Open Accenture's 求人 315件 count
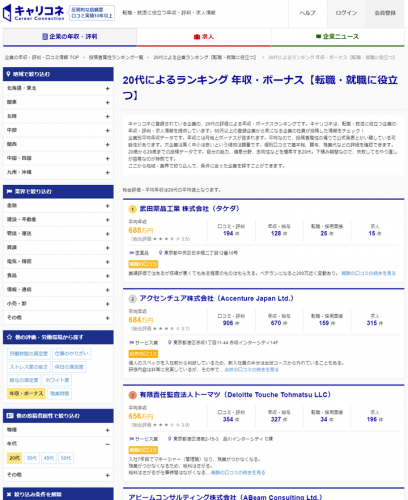The width and height of the screenshot is (408, 500). point(375,320)
